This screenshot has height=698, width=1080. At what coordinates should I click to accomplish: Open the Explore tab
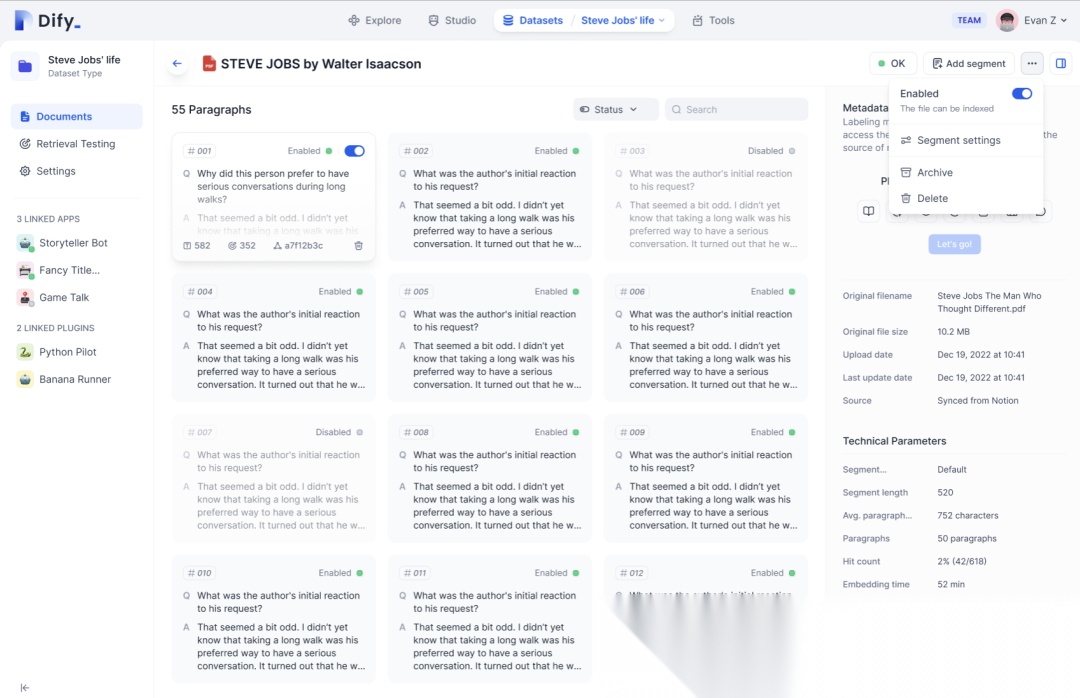(x=374, y=21)
